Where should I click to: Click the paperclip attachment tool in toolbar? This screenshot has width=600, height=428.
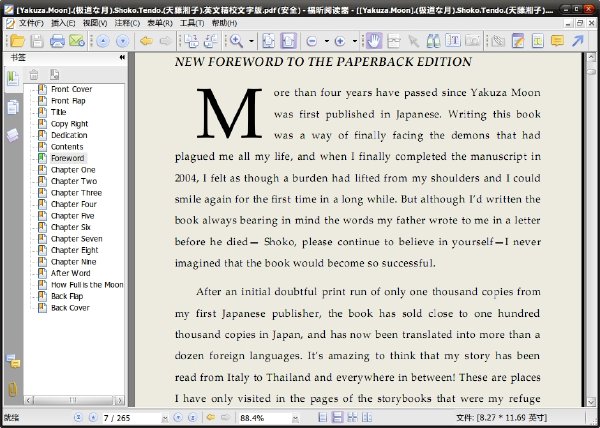tap(498, 41)
